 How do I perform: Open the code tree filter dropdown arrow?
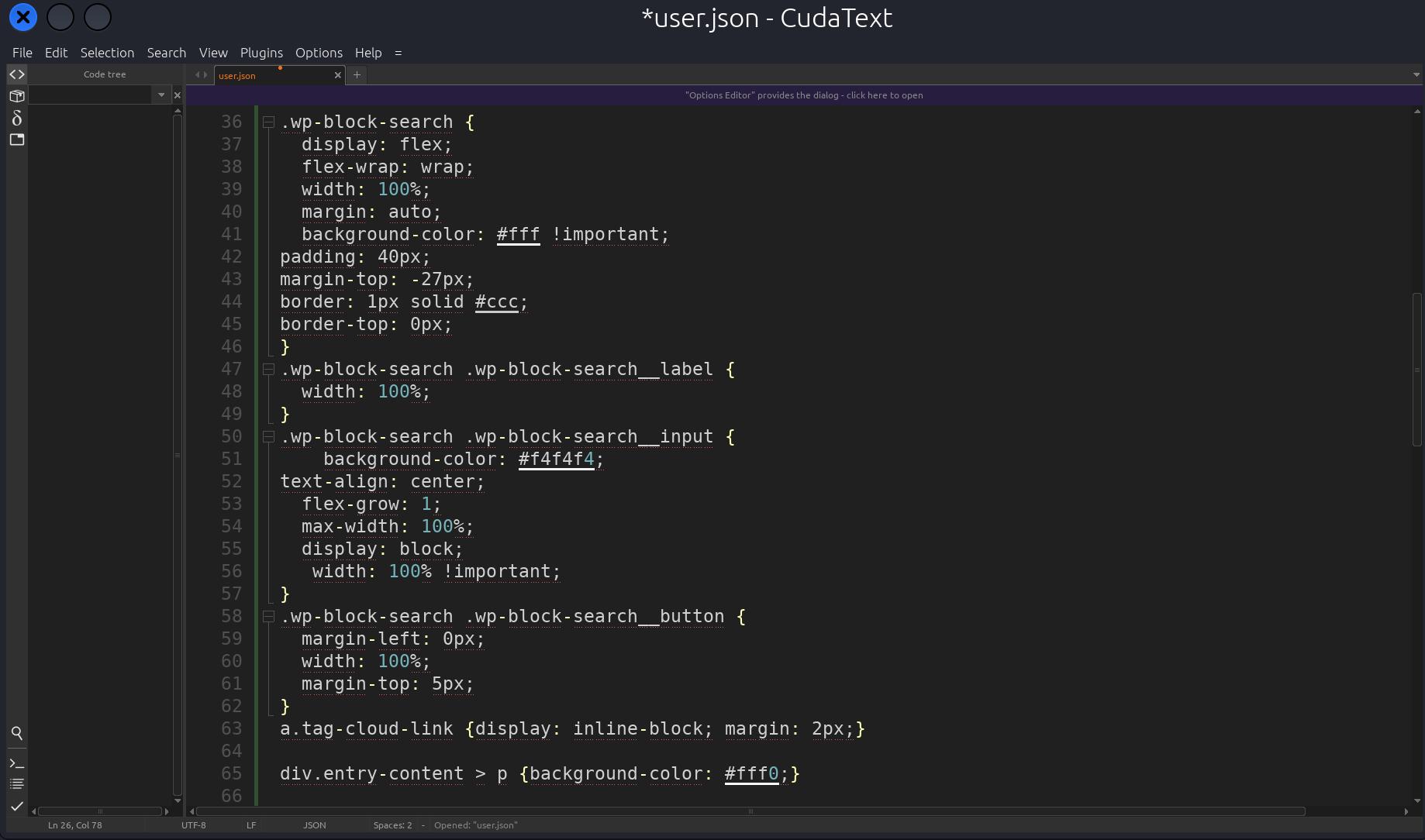pyautogui.click(x=161, y=95)
